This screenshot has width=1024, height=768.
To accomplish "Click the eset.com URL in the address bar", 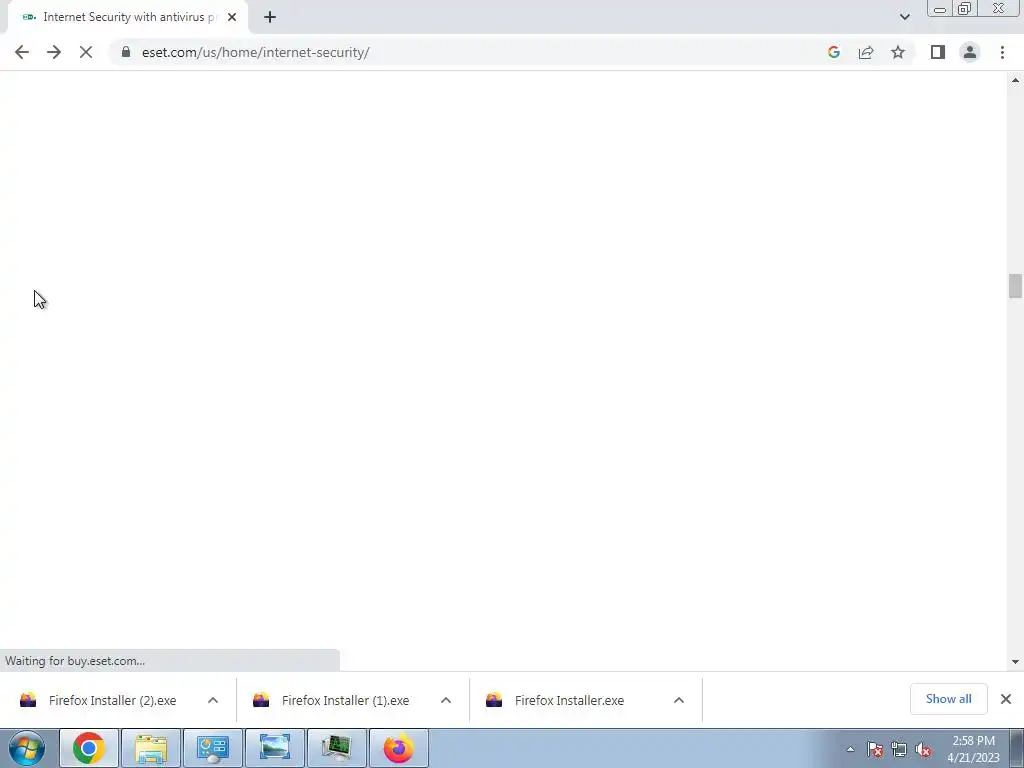I will [255, 52].
